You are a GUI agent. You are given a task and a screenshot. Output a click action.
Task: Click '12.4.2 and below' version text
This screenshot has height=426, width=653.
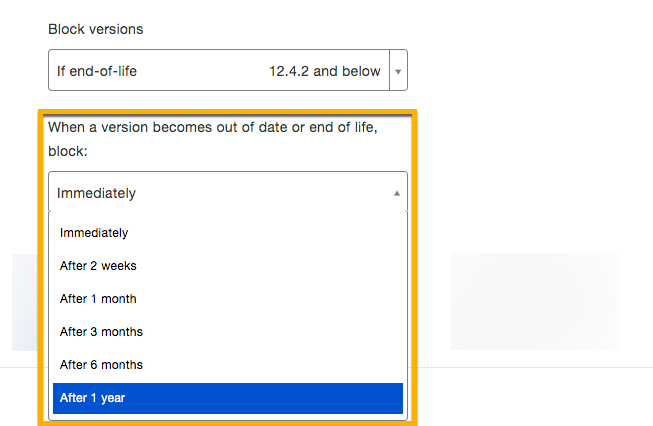tap(325, 71)
